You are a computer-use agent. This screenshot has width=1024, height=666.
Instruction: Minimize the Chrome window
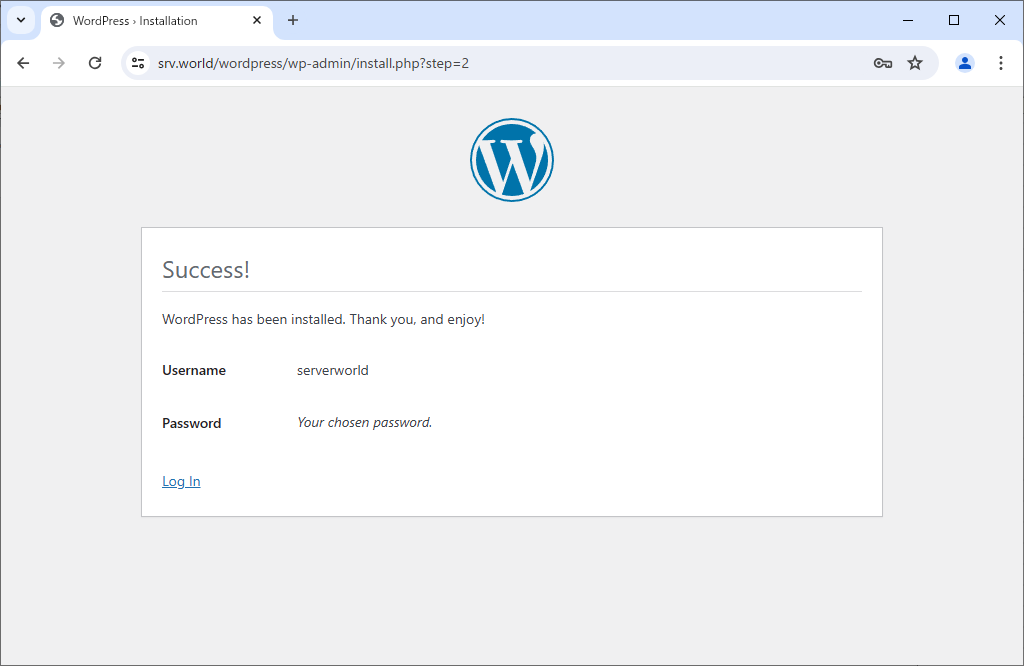click(x=908, y=20)
